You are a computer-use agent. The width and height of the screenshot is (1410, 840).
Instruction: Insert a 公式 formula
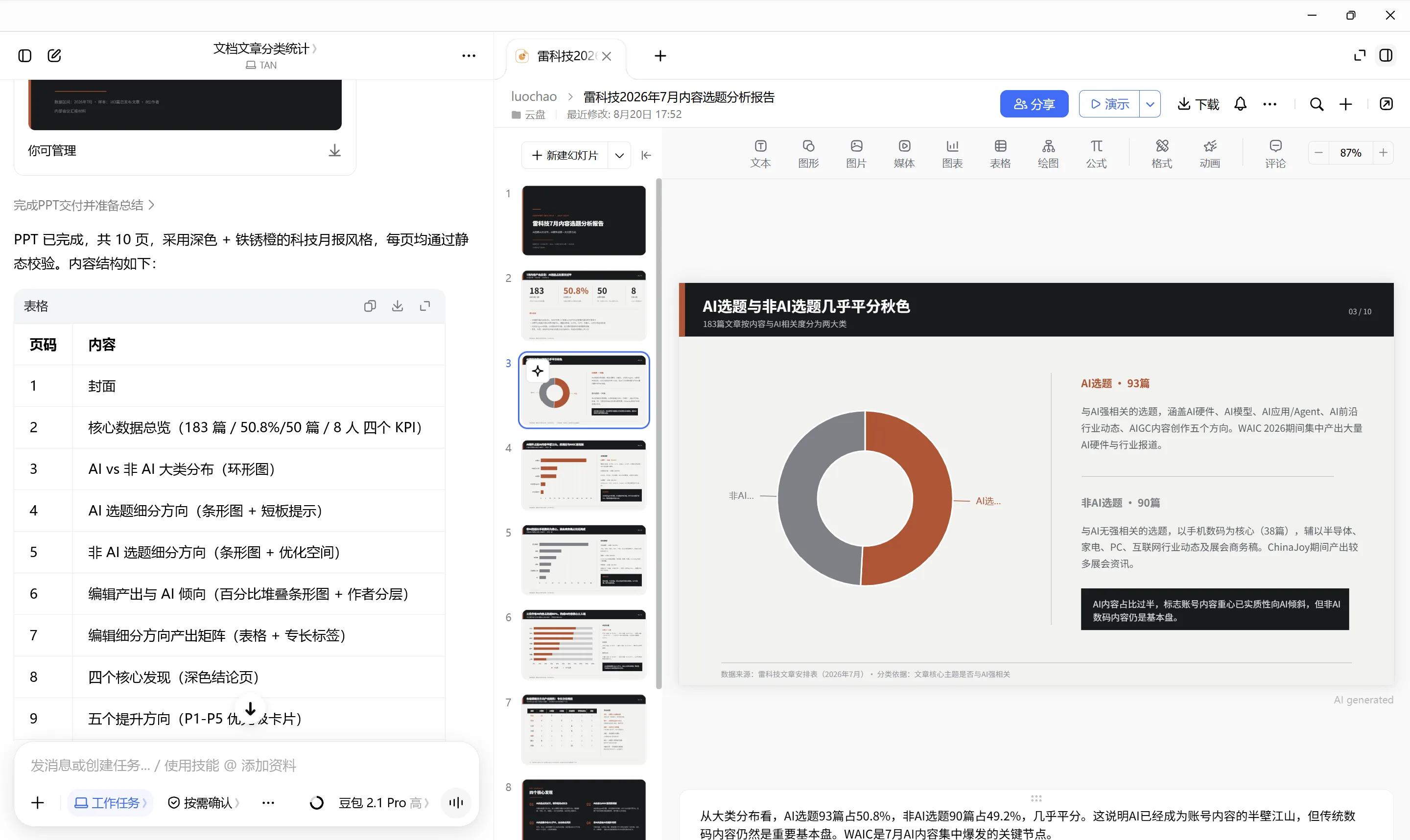click(x=1096, y=154)
